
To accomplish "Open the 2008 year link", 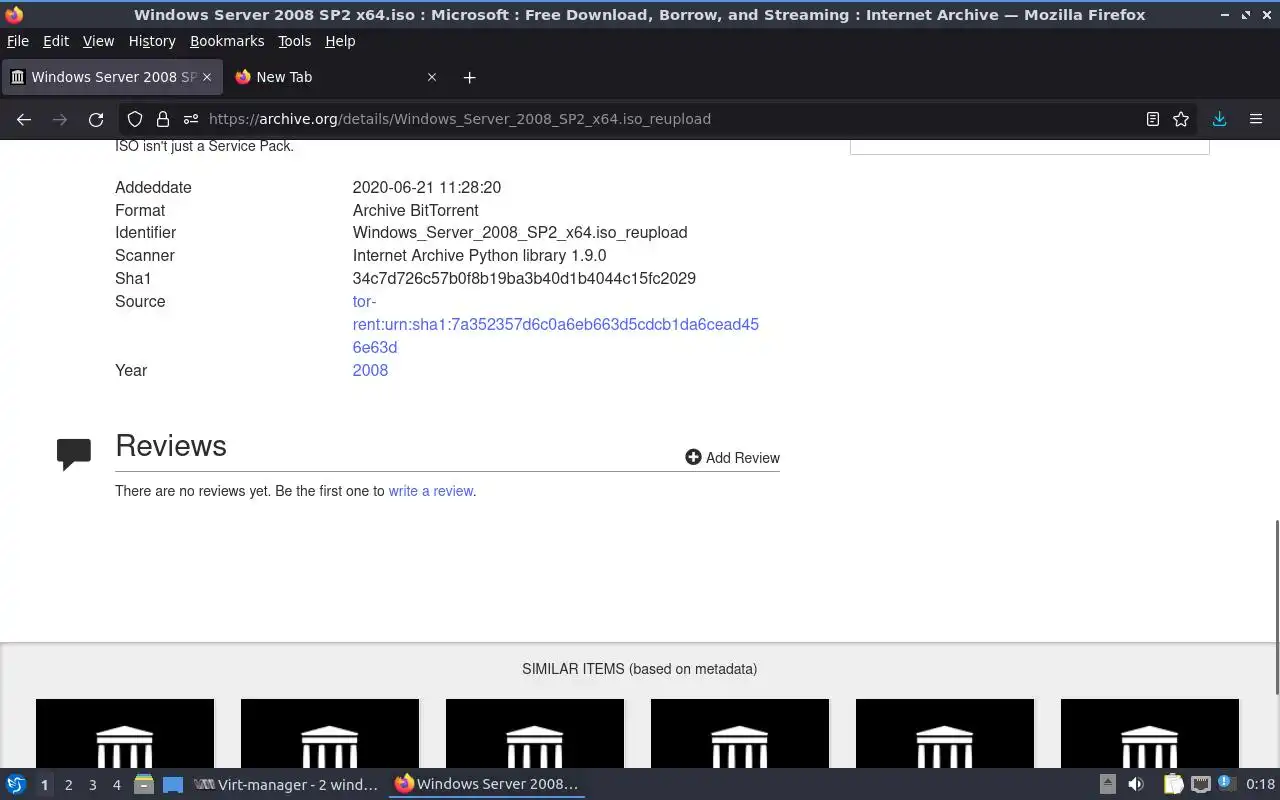I will coord(370,370).
